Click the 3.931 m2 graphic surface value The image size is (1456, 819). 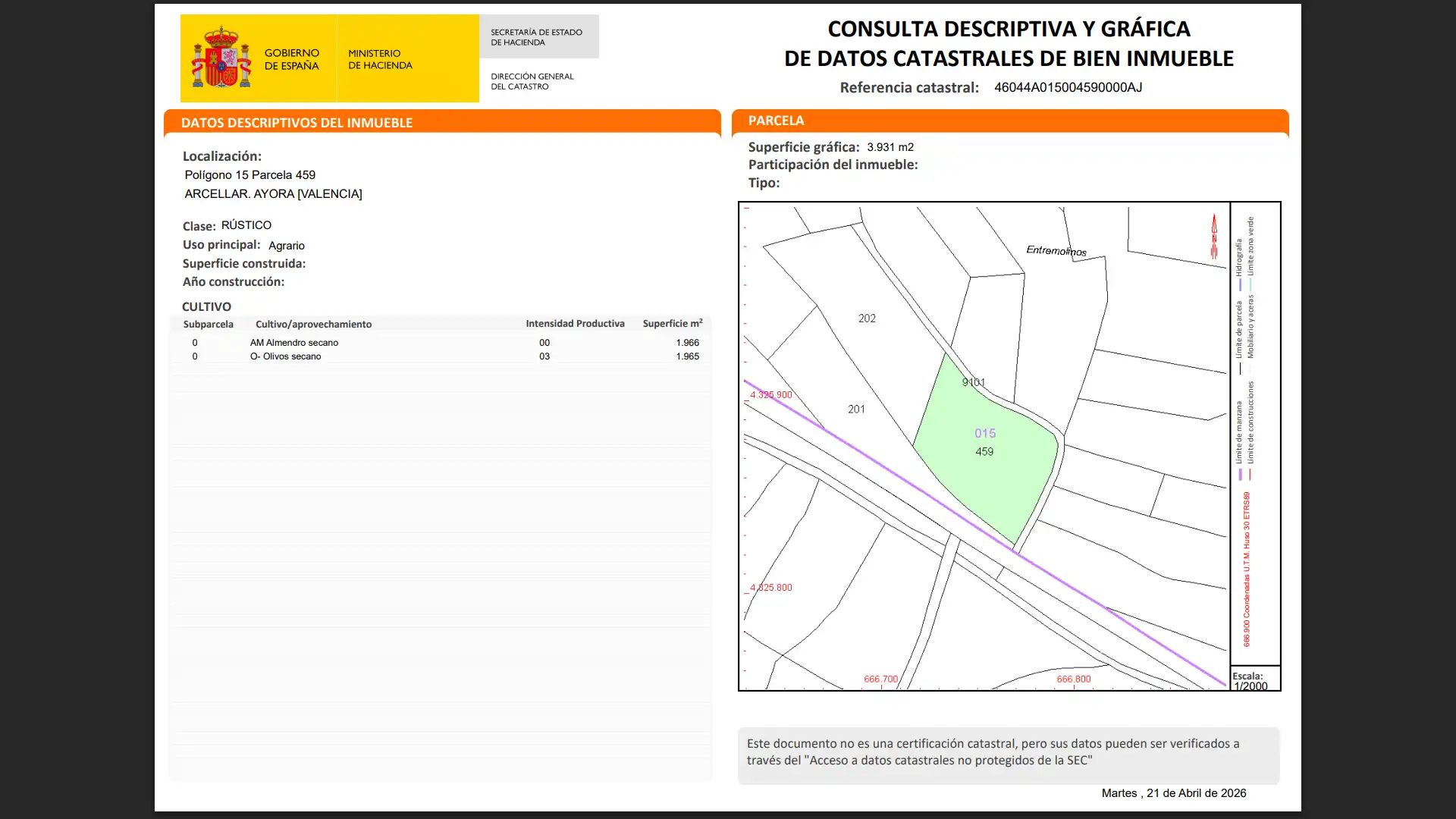pyautogui.click(x=890, y=147)
